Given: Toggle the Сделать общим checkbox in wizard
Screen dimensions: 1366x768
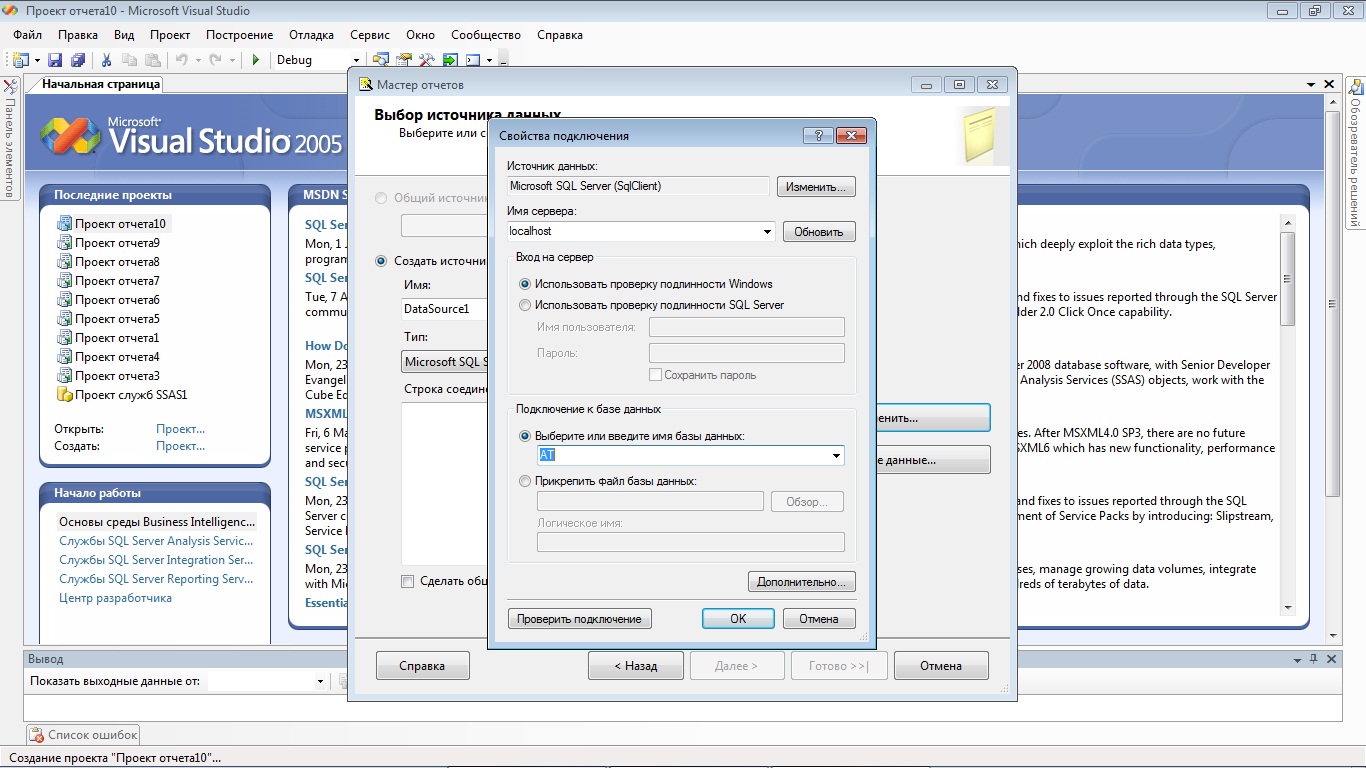Looking at the screenshot, I should tap(407, 581).
